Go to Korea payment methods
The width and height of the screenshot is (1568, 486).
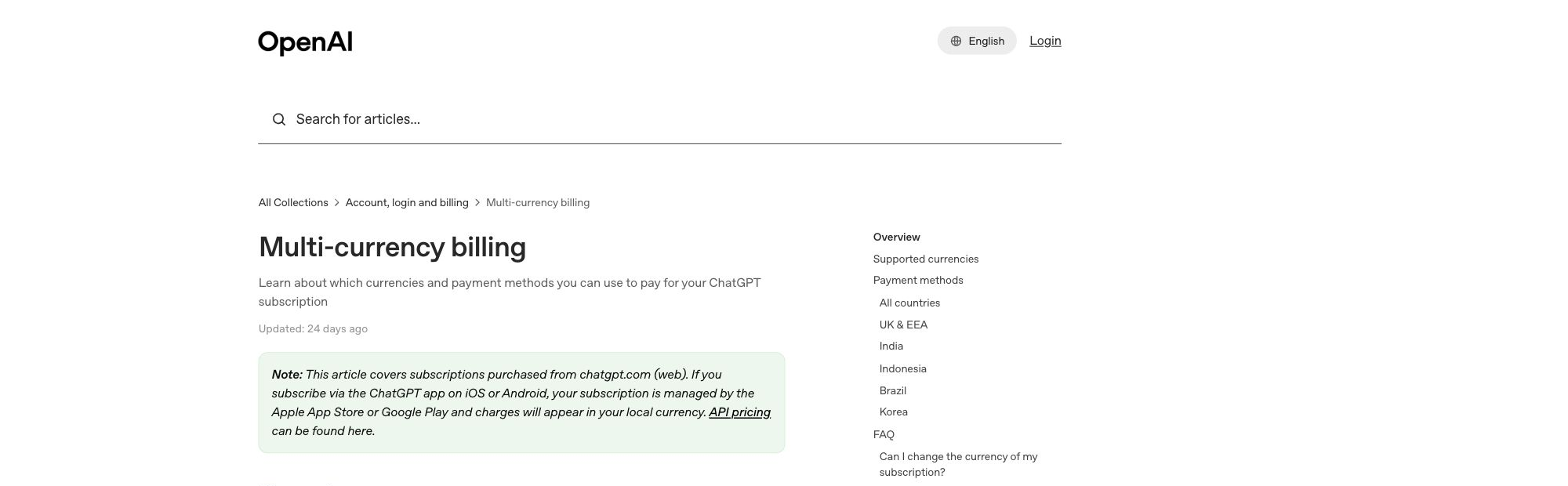click(894, 412)
